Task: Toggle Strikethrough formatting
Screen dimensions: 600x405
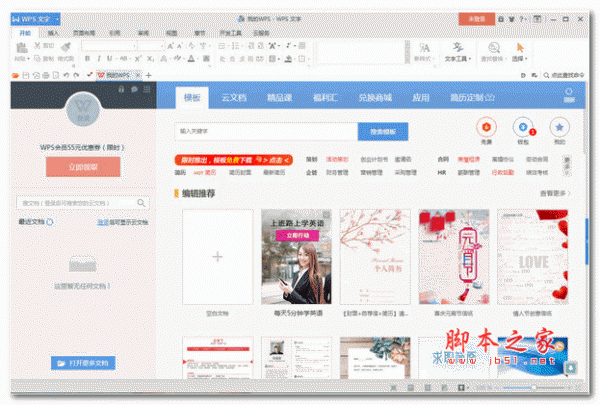Action: 124,59
